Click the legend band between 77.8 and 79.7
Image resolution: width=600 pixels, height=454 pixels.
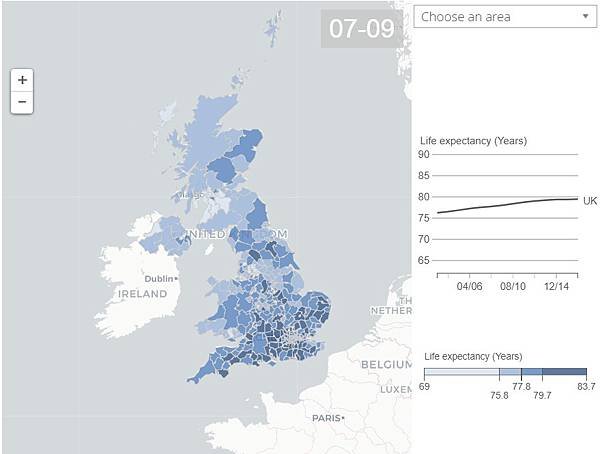click(532, 372)
